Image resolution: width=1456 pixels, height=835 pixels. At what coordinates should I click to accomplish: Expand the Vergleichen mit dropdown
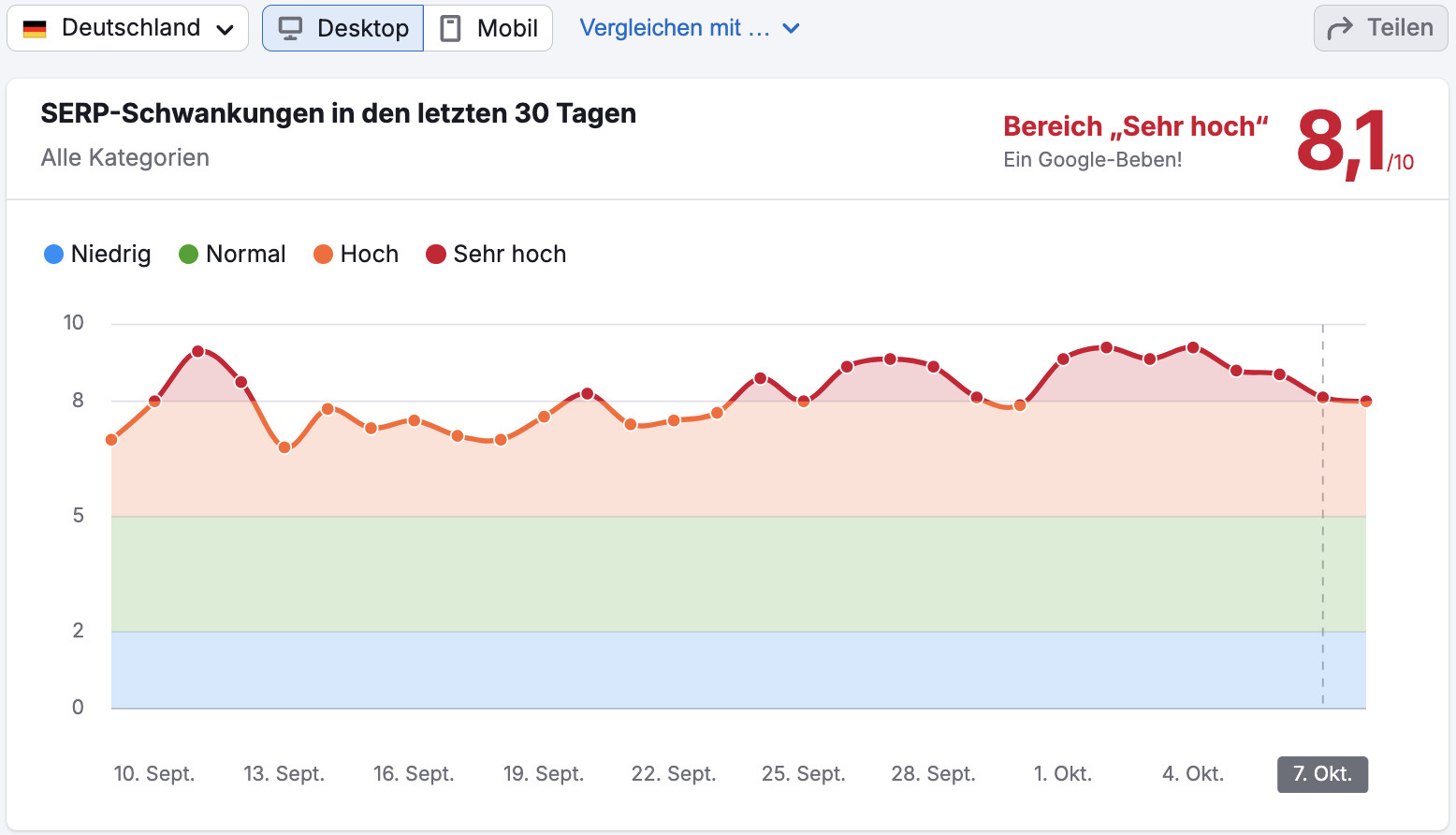pyautogui.click(x=690, y=28)
